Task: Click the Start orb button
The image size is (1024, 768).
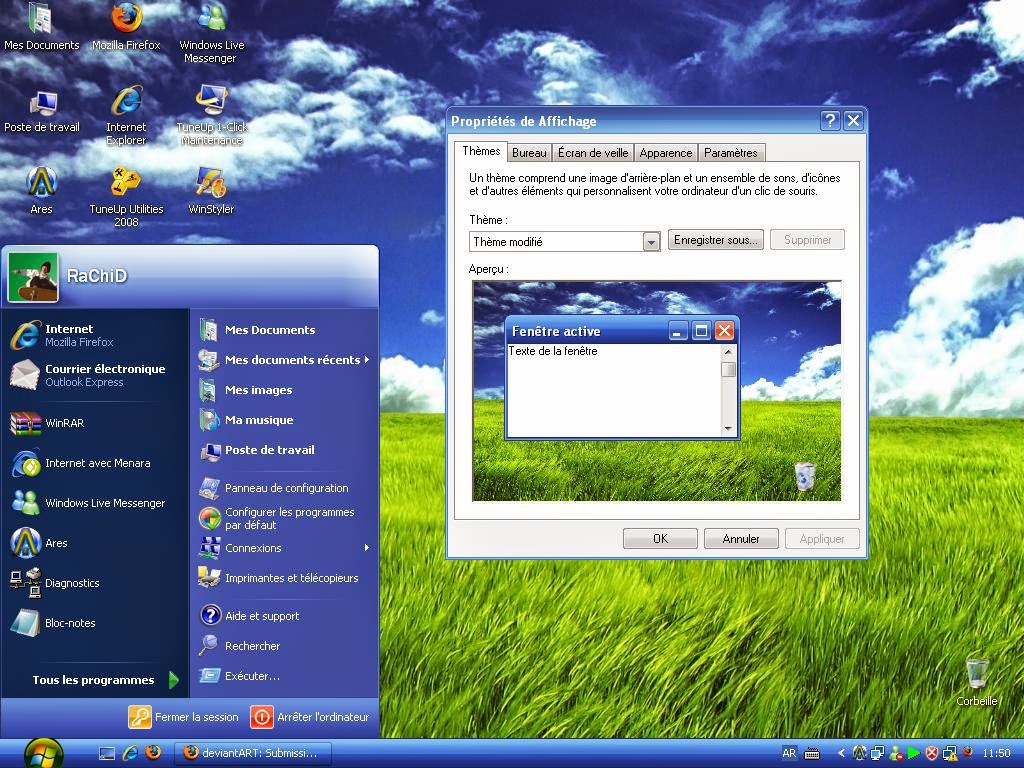Action: pyautogui.click(x=43, y=752)
